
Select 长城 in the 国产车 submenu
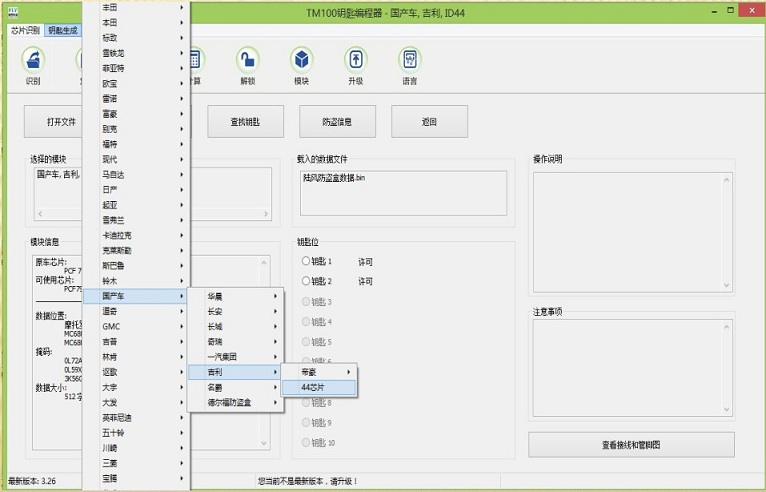point(235,326)
